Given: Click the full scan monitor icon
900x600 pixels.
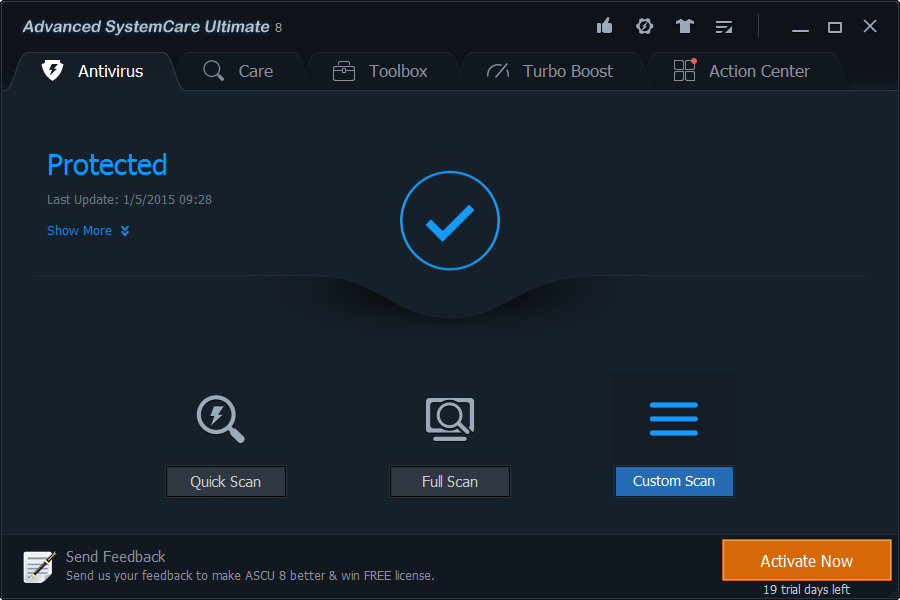Looking at the screenshot, I should tap(450, 419).
